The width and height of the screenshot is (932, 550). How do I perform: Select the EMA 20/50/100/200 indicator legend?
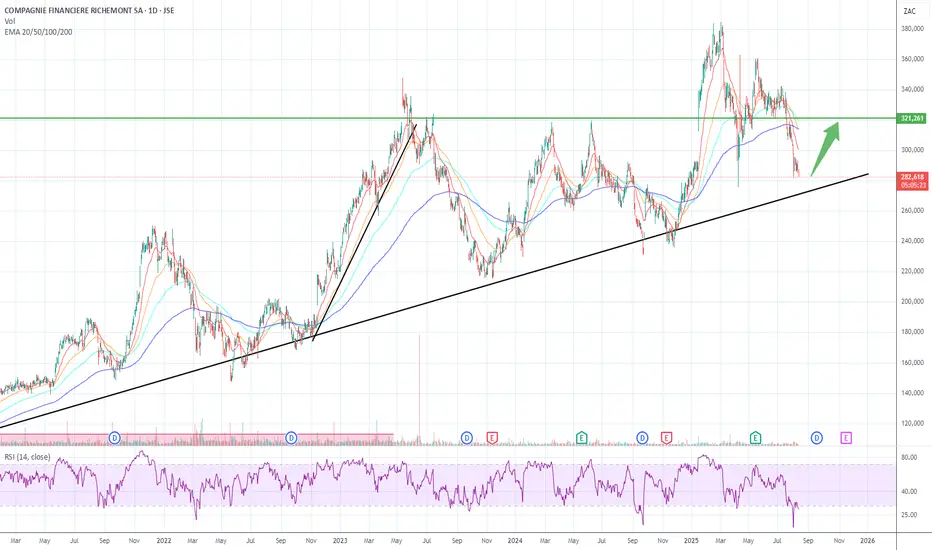[39, 32]
